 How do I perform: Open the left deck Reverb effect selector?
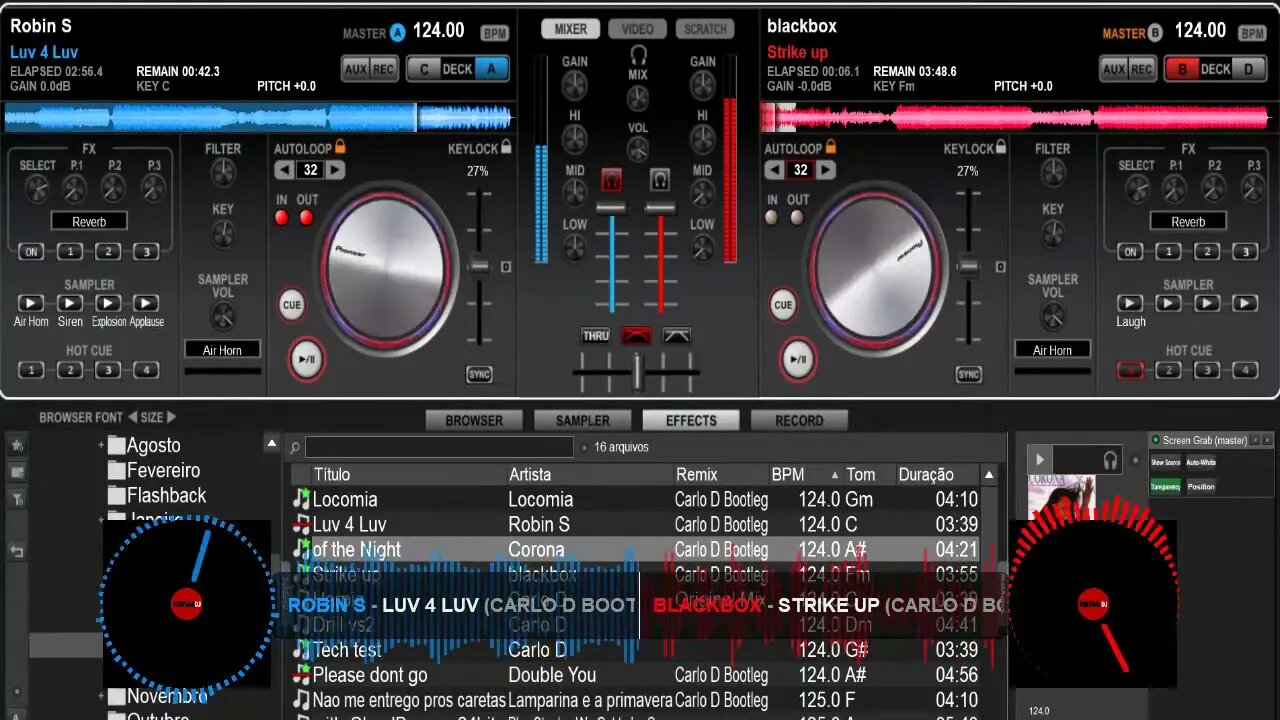pyautogui.click(x=89, y=221)
